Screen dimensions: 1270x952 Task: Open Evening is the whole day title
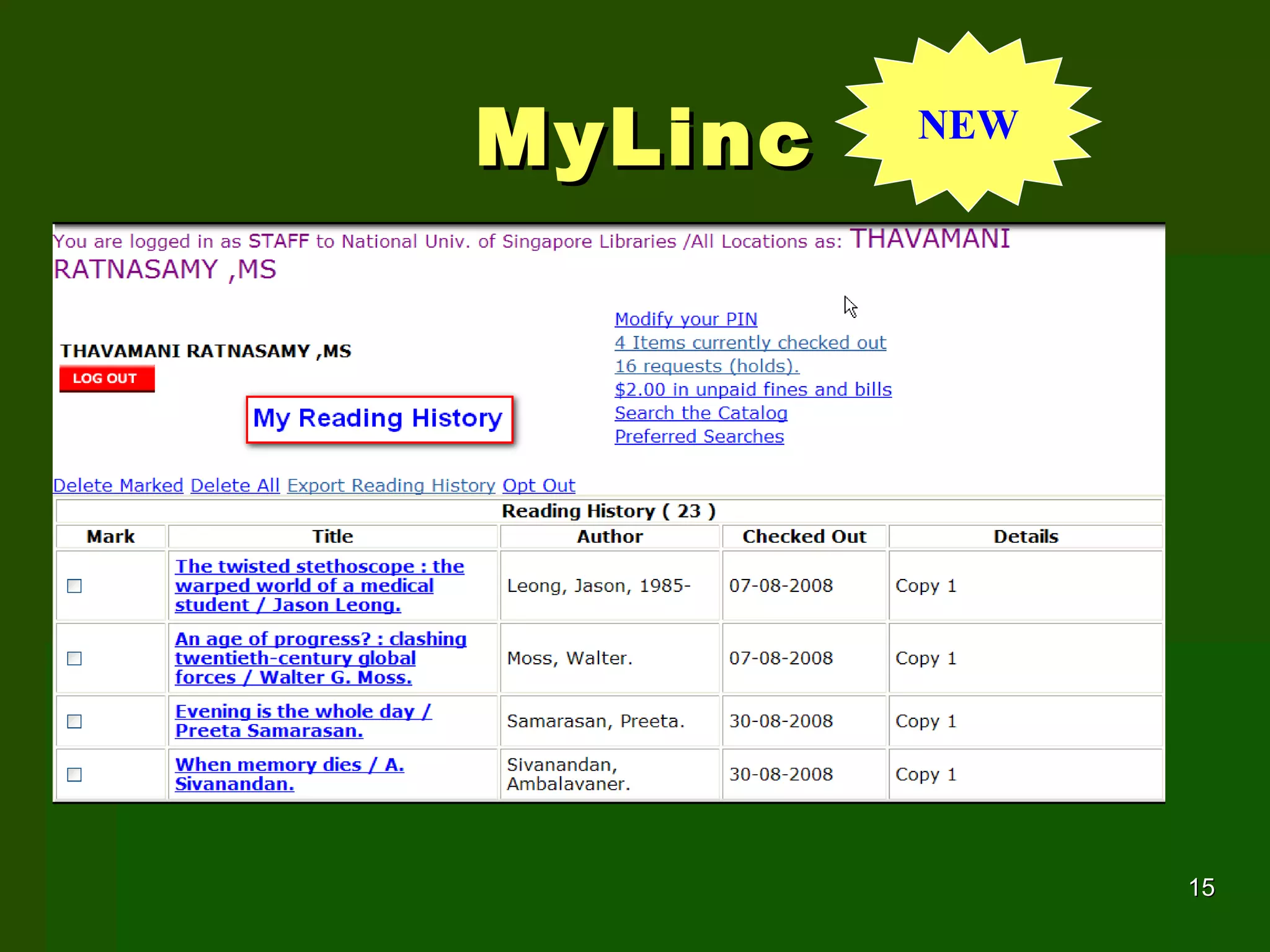pyautogui.click(x=303, y=721)
